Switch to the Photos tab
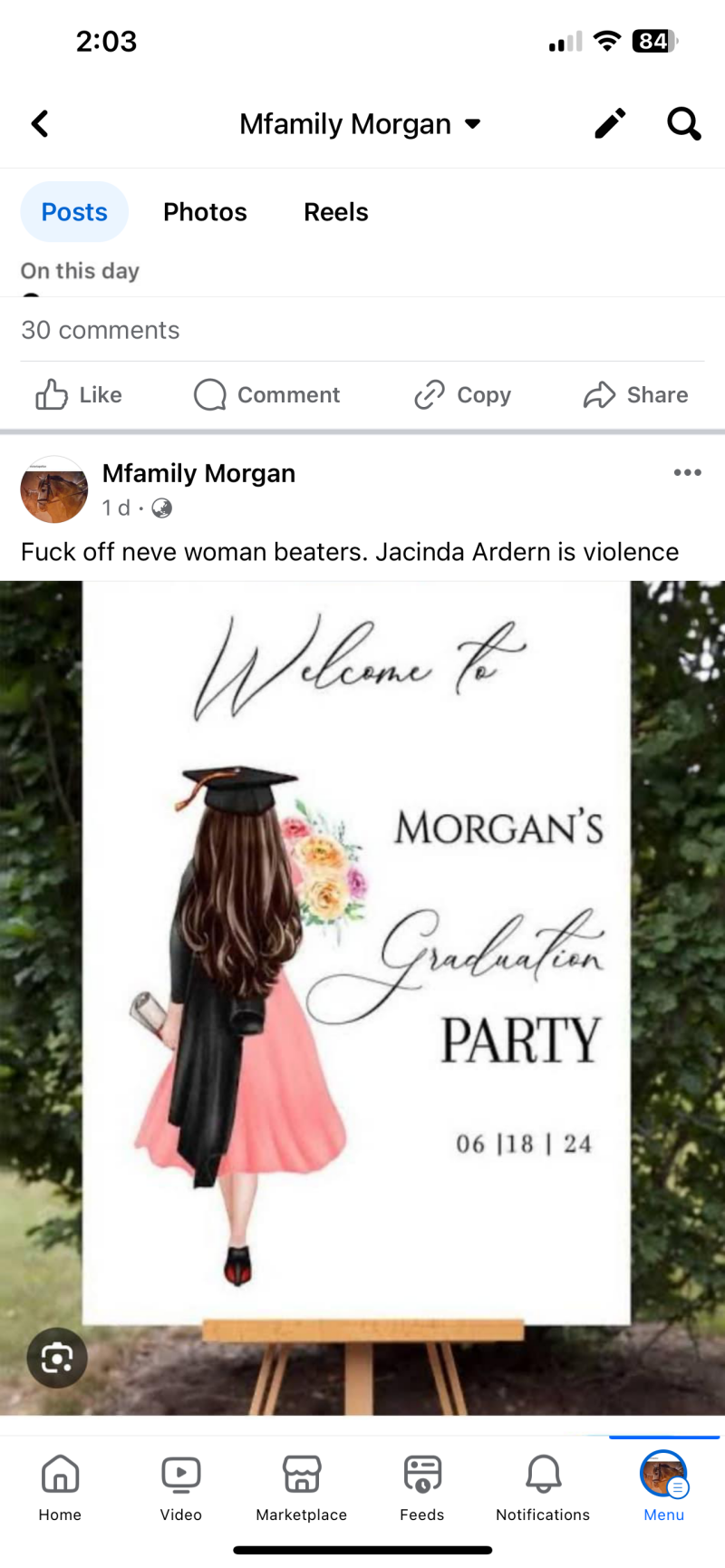This screenshot has width=725, height=1568. (205, 212)
